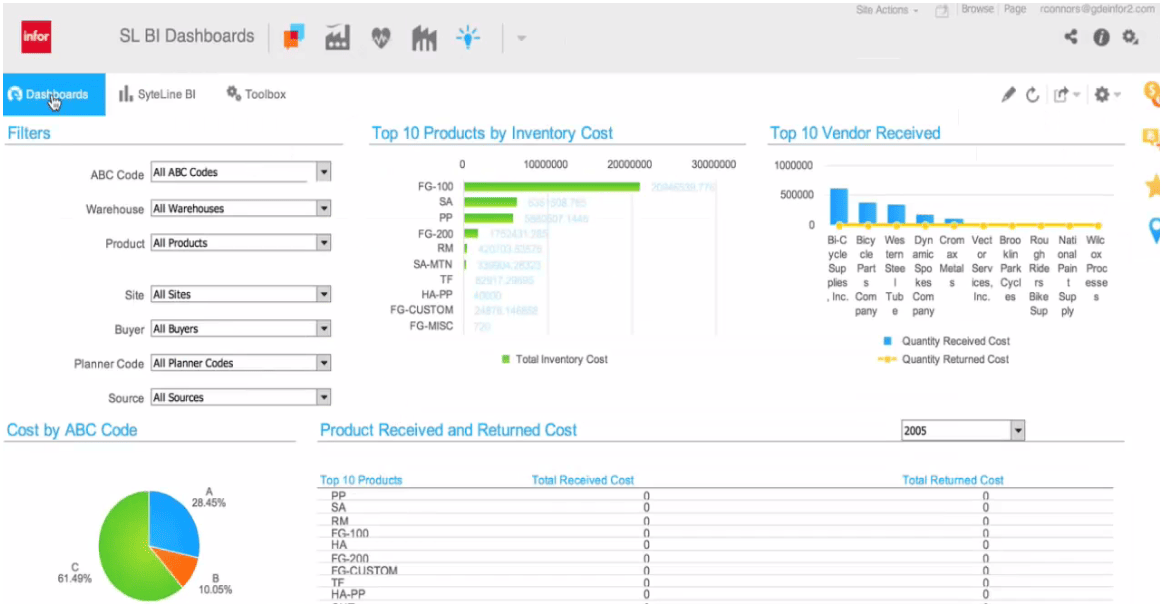The height and width of the screenshot is (607, 1163).
Task: Switch to the Dashboards tab
Action: pyautogui.click(x=54, y=94)
